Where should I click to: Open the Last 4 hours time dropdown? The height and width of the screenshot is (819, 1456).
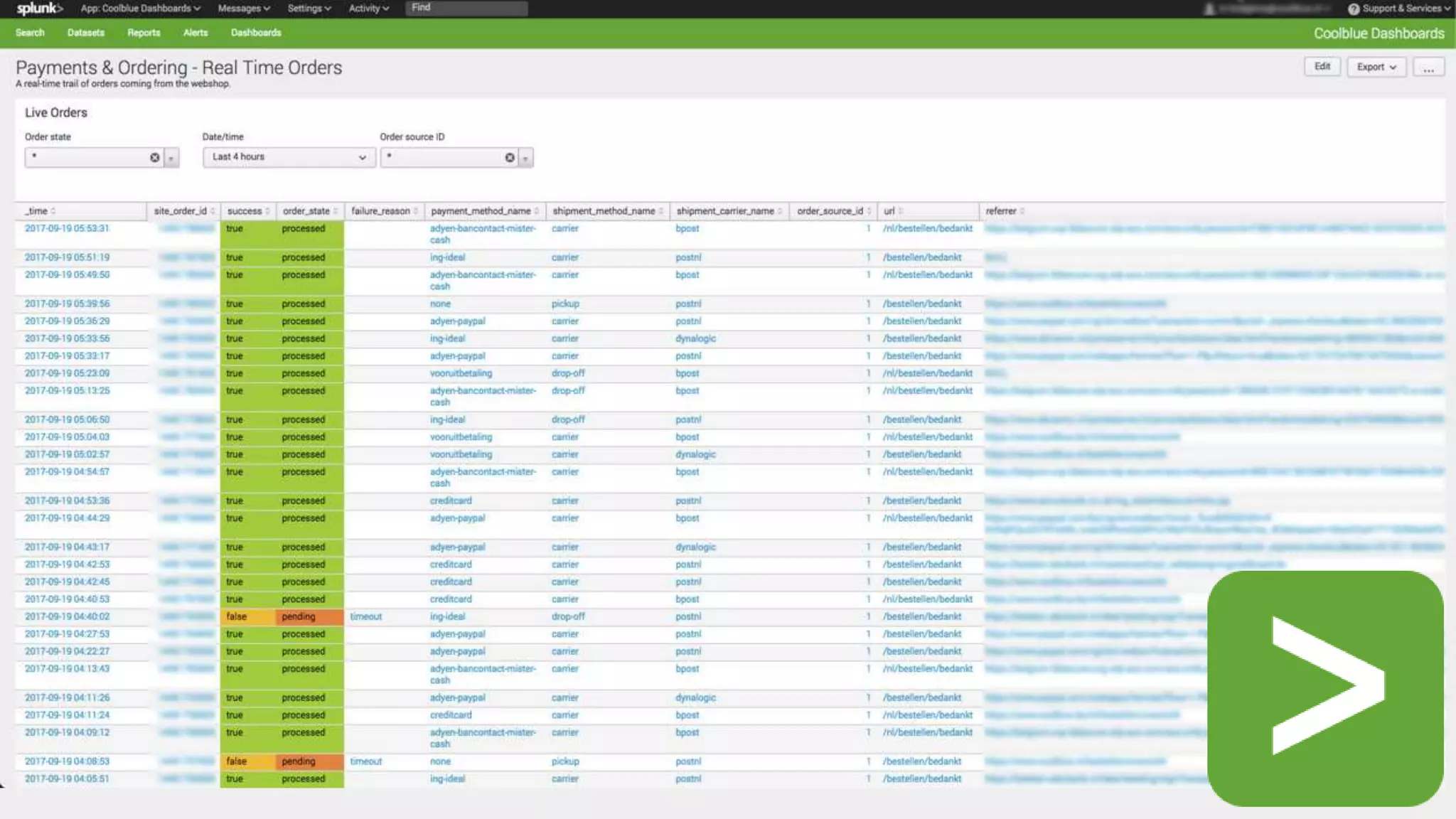point(289,157)
